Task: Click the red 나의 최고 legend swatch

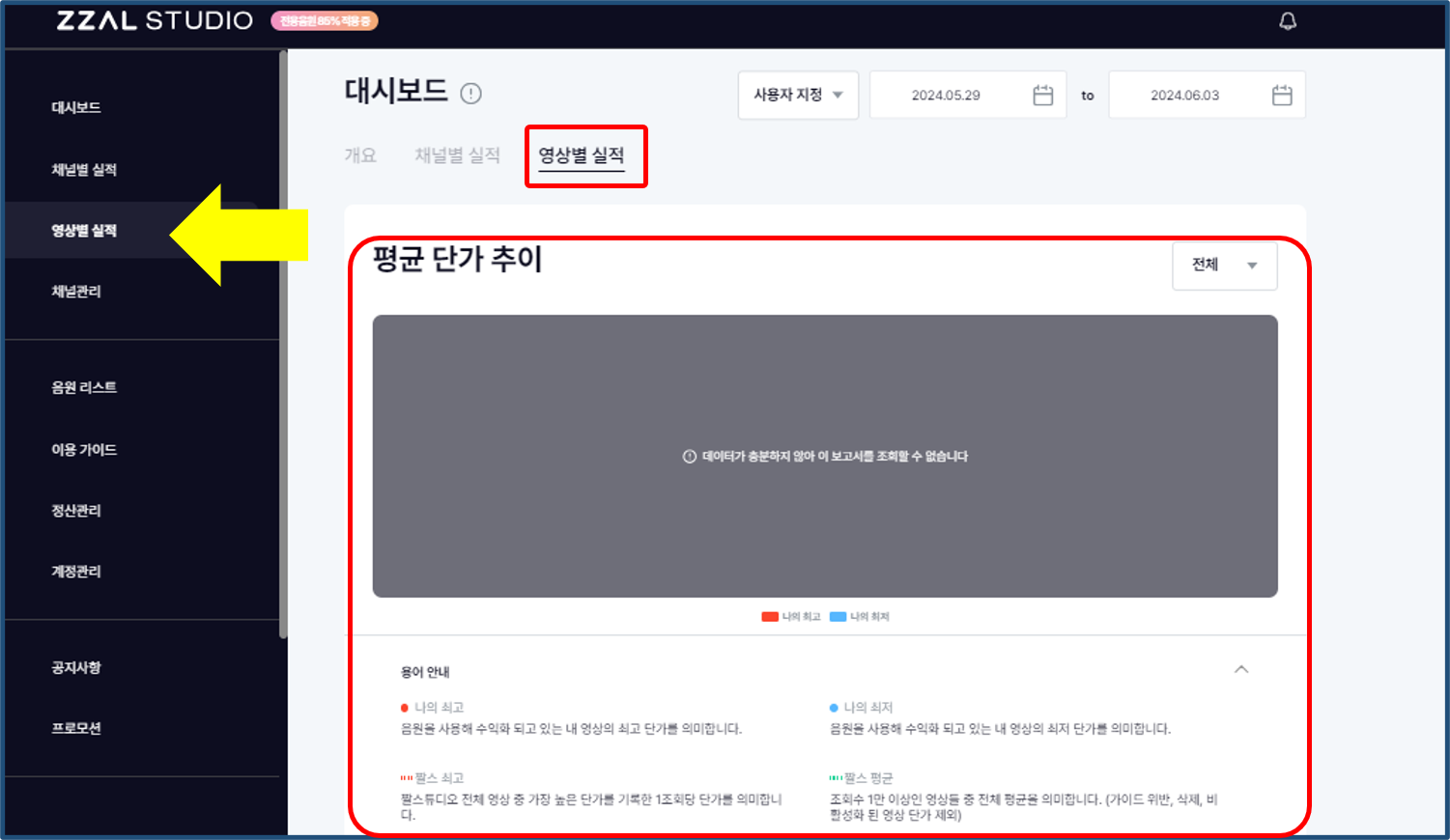Action: pyautogui.click(x=768, y=616)
